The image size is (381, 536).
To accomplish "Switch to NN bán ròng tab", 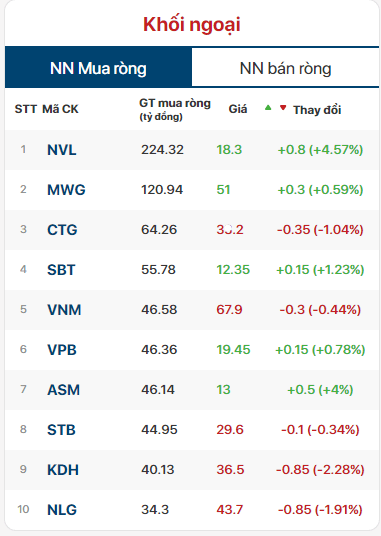I will pyautogui.click(x=285, y=68).
